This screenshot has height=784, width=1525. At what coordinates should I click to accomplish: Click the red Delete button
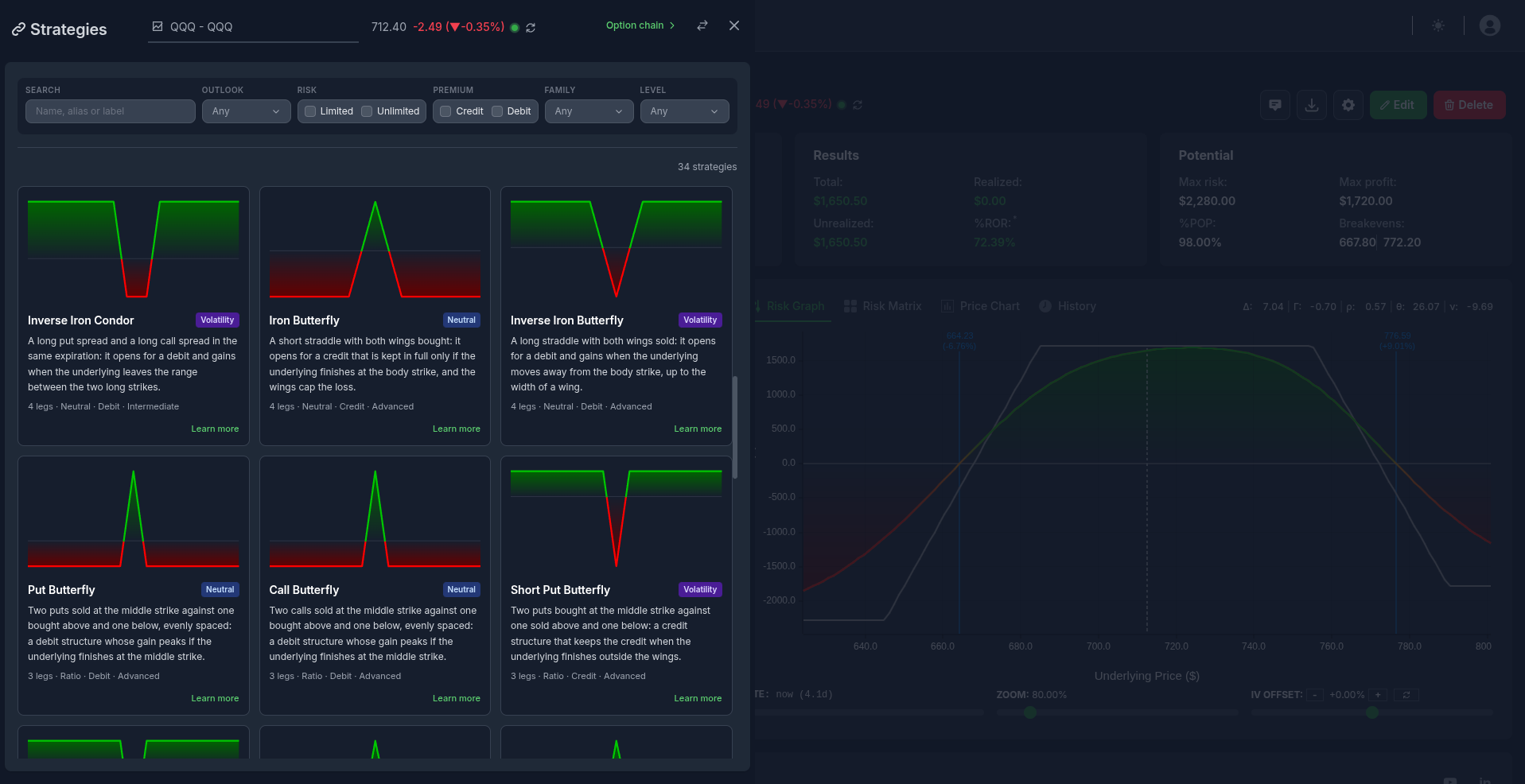[x=1469, y=105]
